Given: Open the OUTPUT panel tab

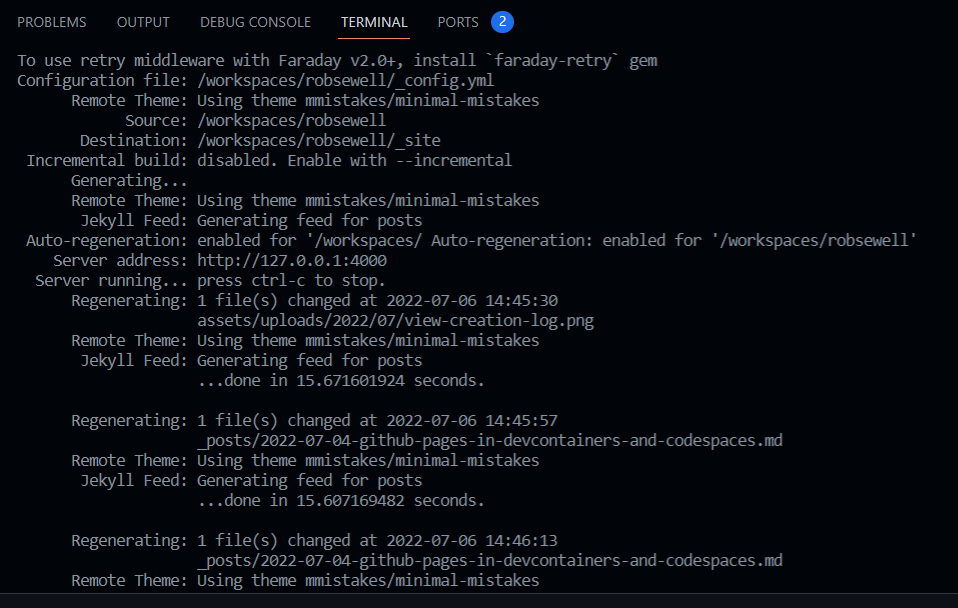Looking at the screenshot, I should pos(143,22).
